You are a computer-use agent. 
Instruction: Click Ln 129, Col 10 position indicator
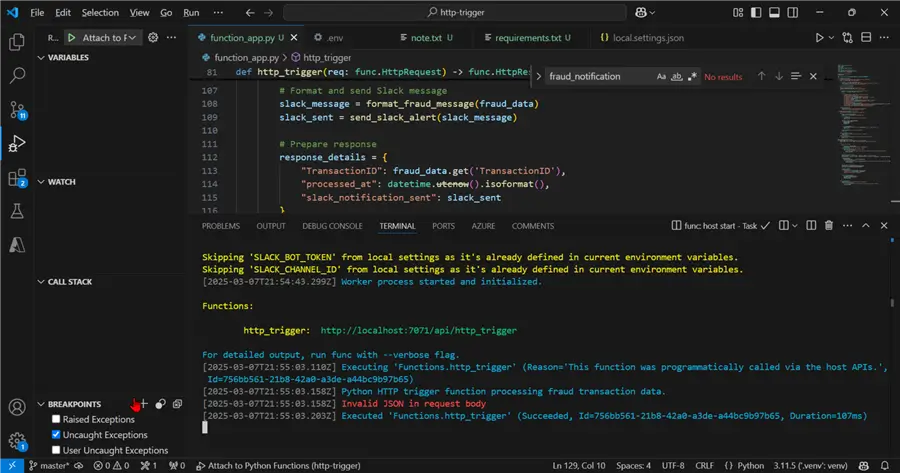[x=579, y=466]
